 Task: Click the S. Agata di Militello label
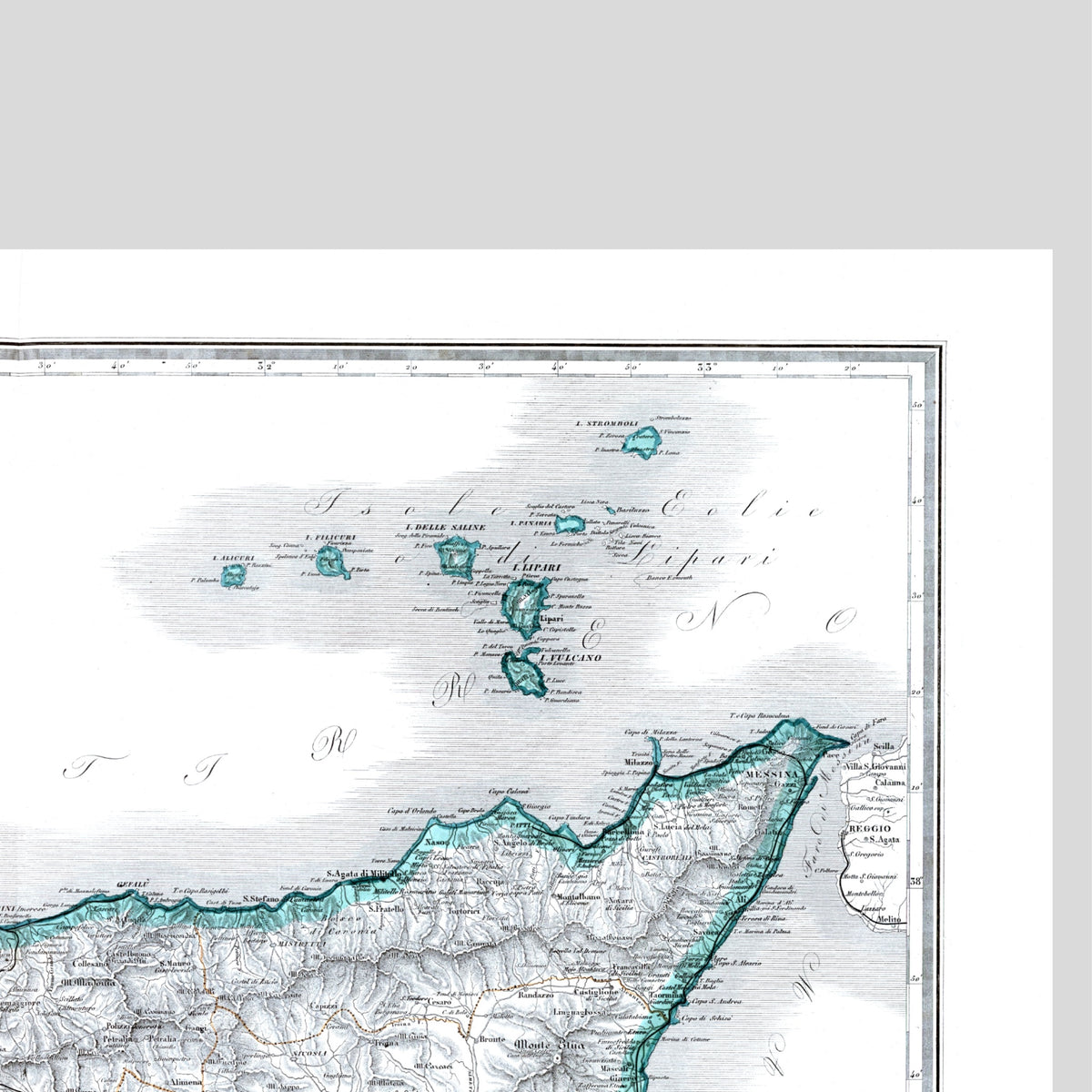[364, 875]
